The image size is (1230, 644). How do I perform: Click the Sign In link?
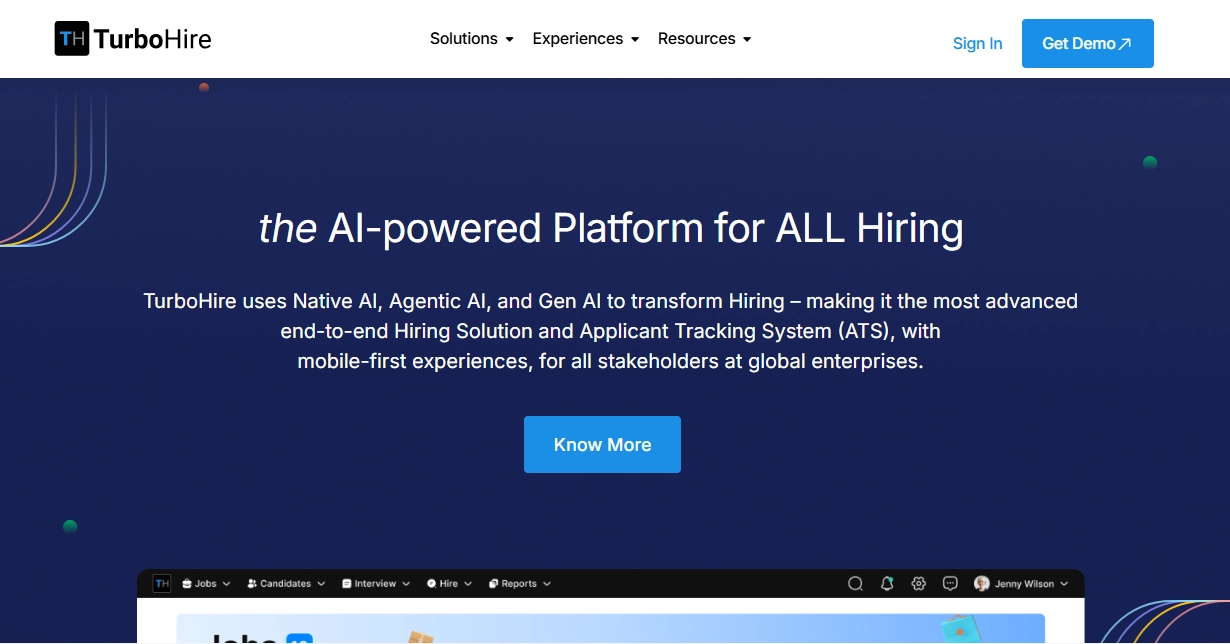click(977, 43)
